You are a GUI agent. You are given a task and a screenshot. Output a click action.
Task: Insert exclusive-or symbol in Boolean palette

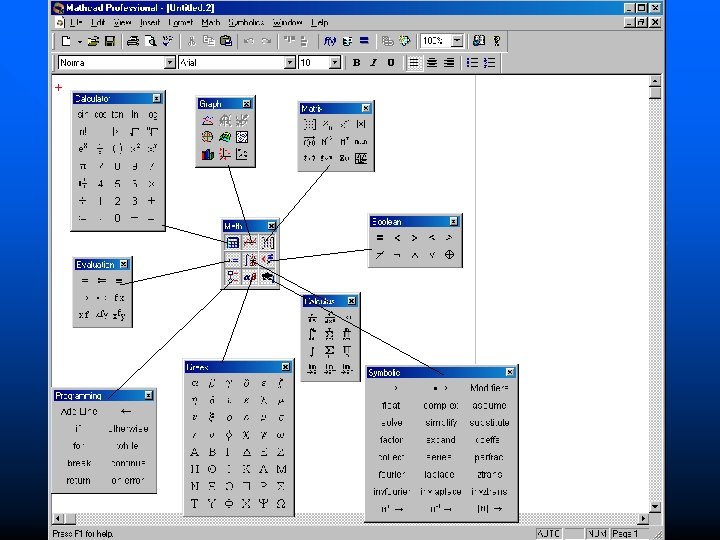click(x=450, y=255)
